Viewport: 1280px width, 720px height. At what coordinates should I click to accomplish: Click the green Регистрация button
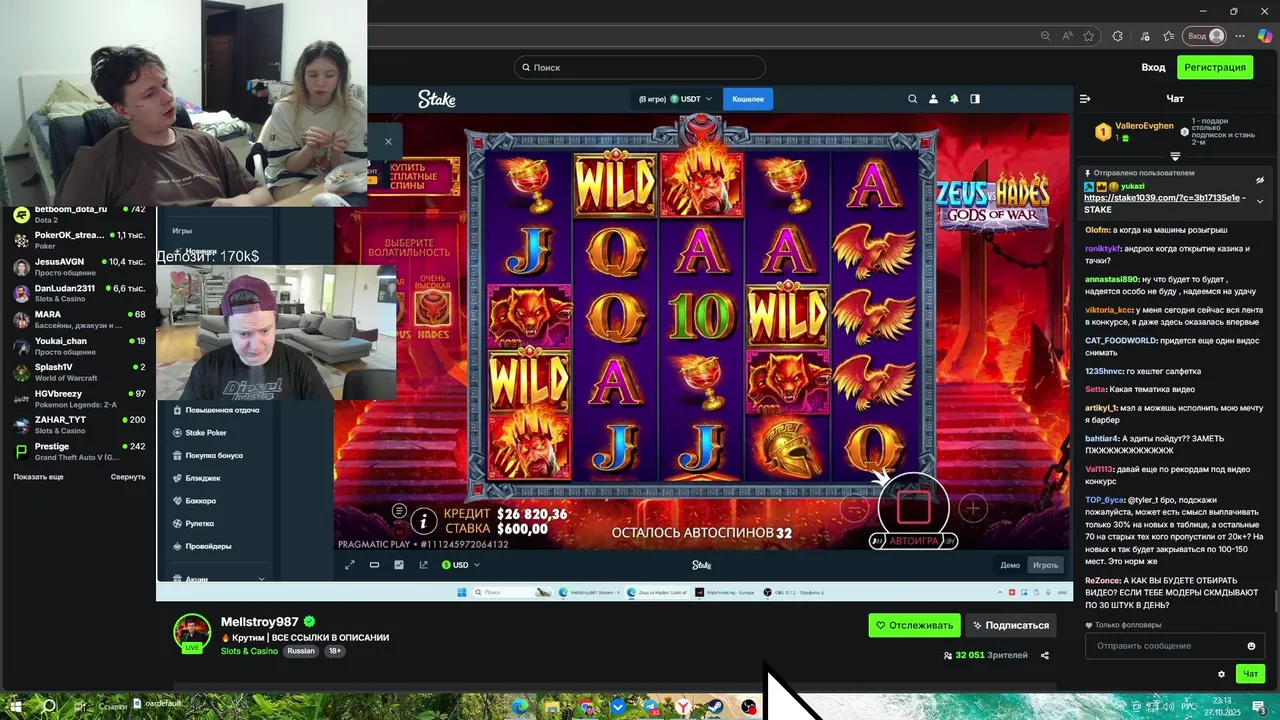click(1215, 67)
